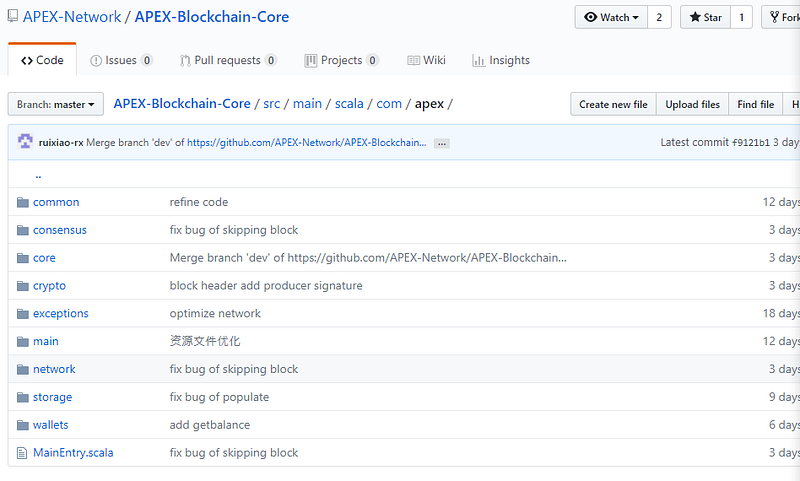
Task: Navigate to parent directory (..)
Action: [38, 175]
